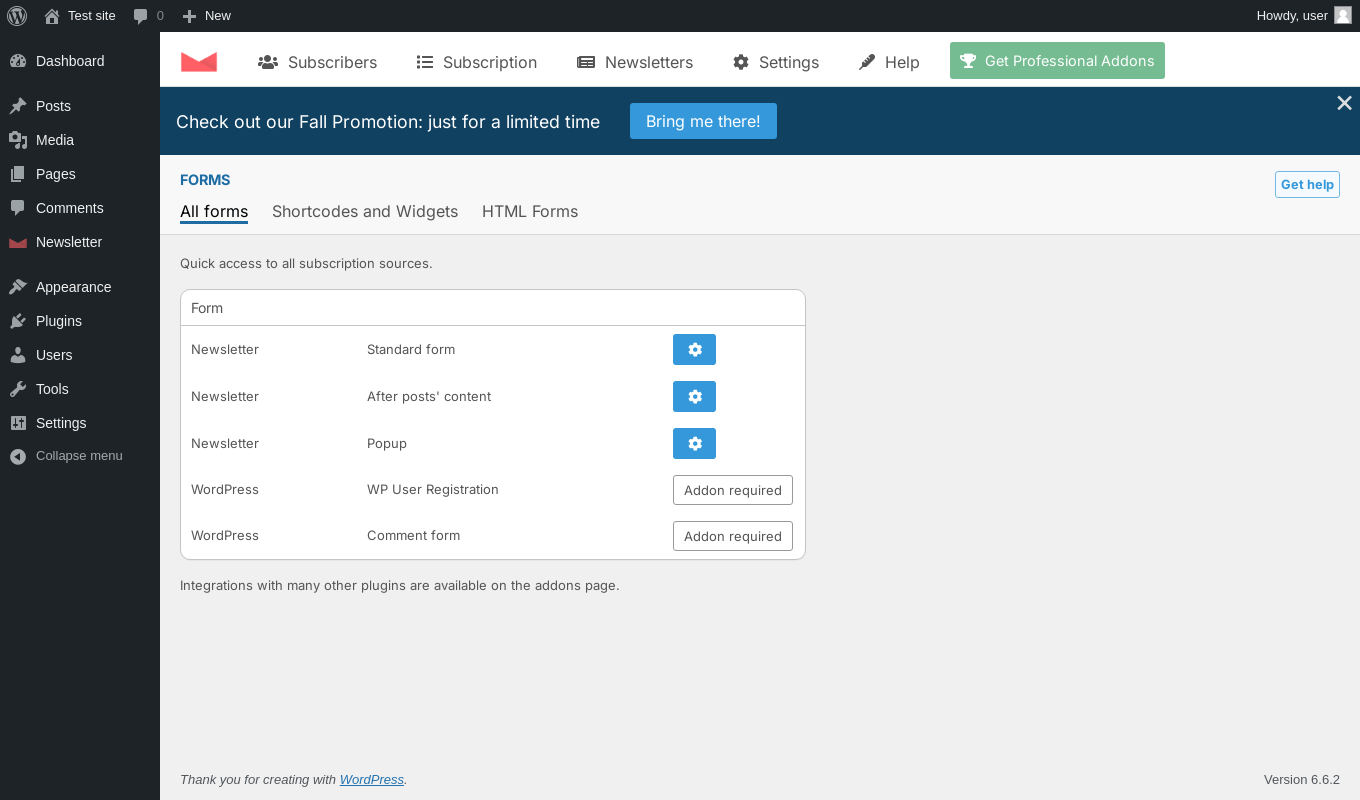Click the WP User Registration text

pyautogui.click(x=433, y=490)
